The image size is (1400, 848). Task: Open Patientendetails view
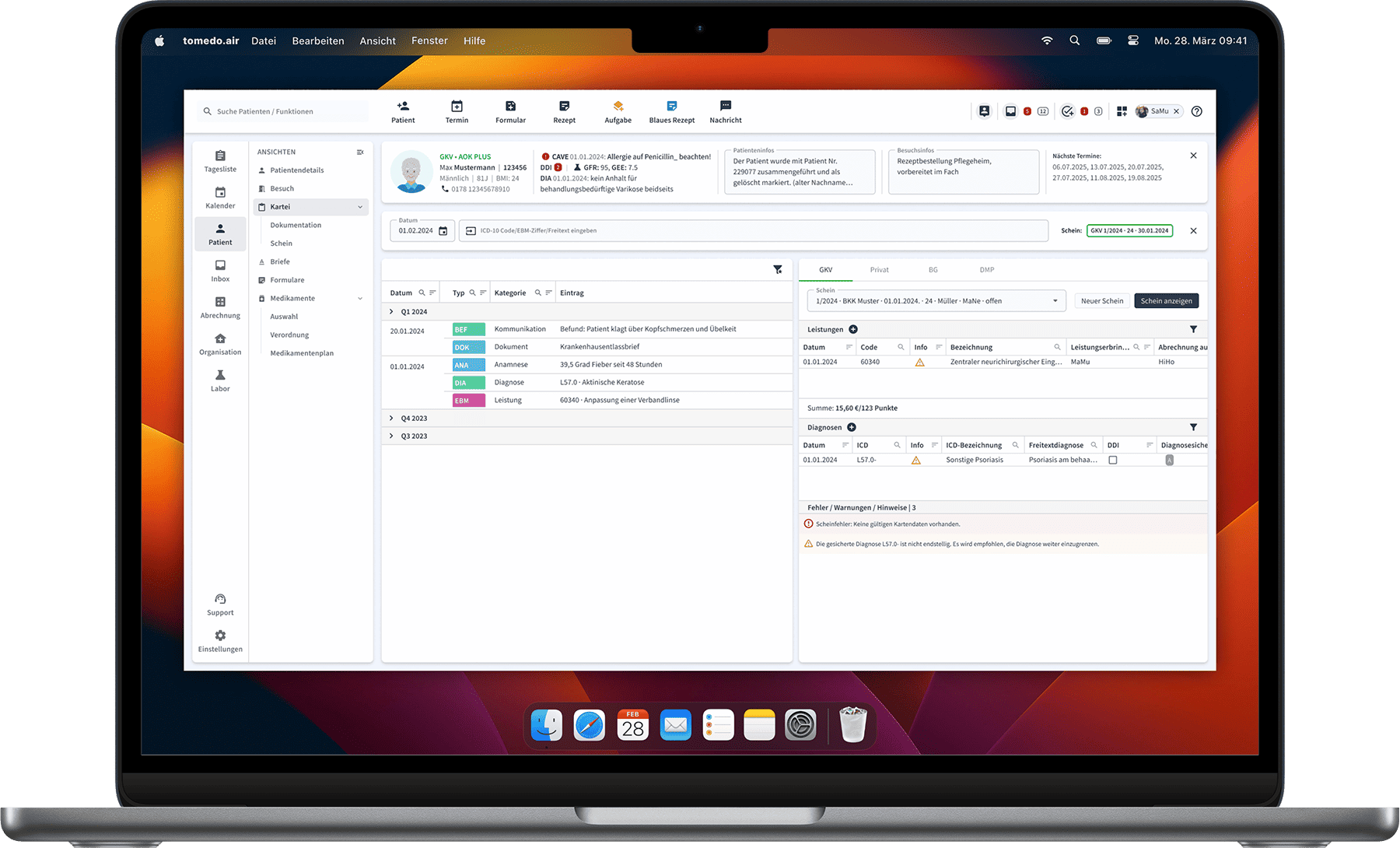[x=296, y=170]
